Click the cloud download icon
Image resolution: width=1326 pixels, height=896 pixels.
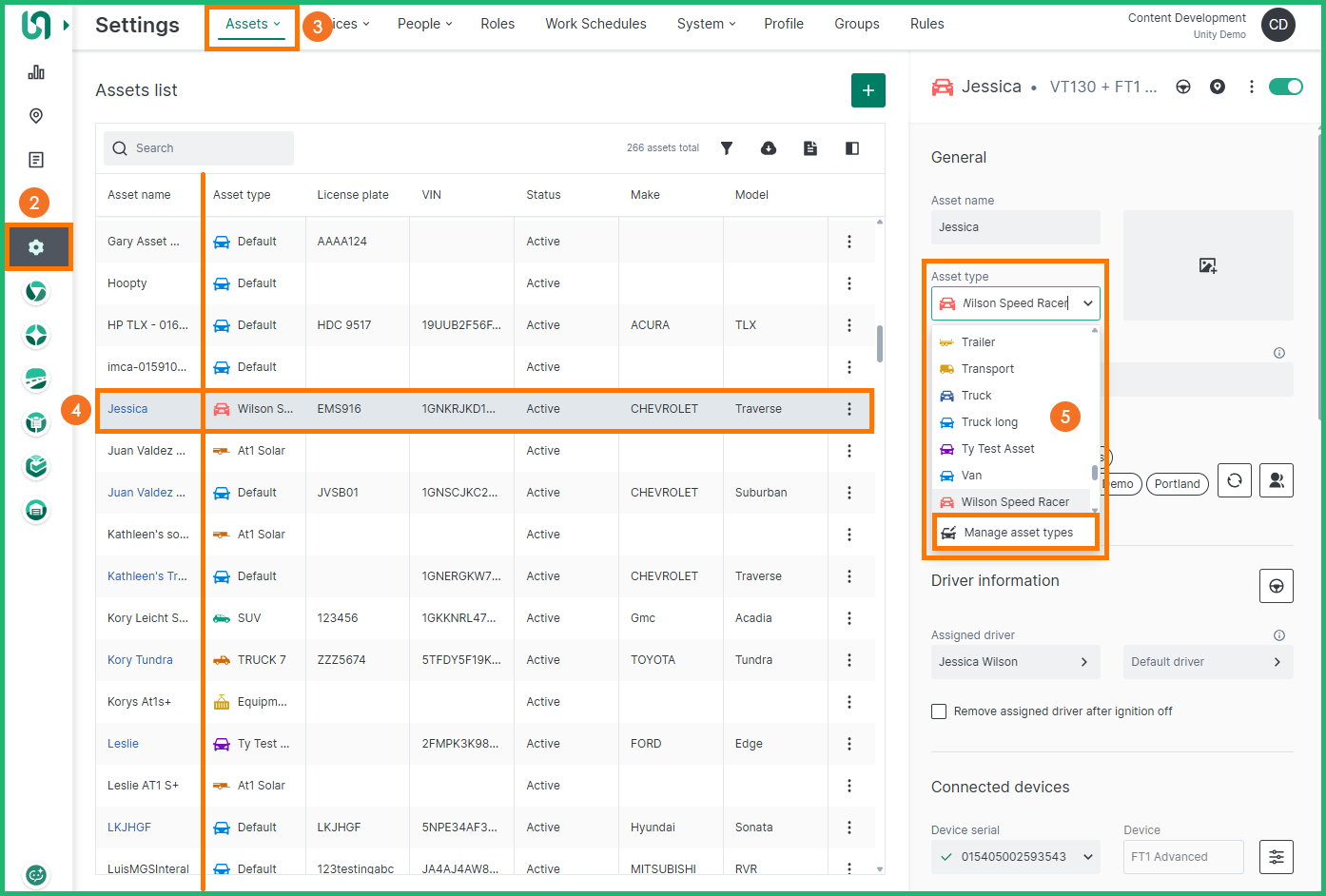pyautogui.click(x=769, y=148)
